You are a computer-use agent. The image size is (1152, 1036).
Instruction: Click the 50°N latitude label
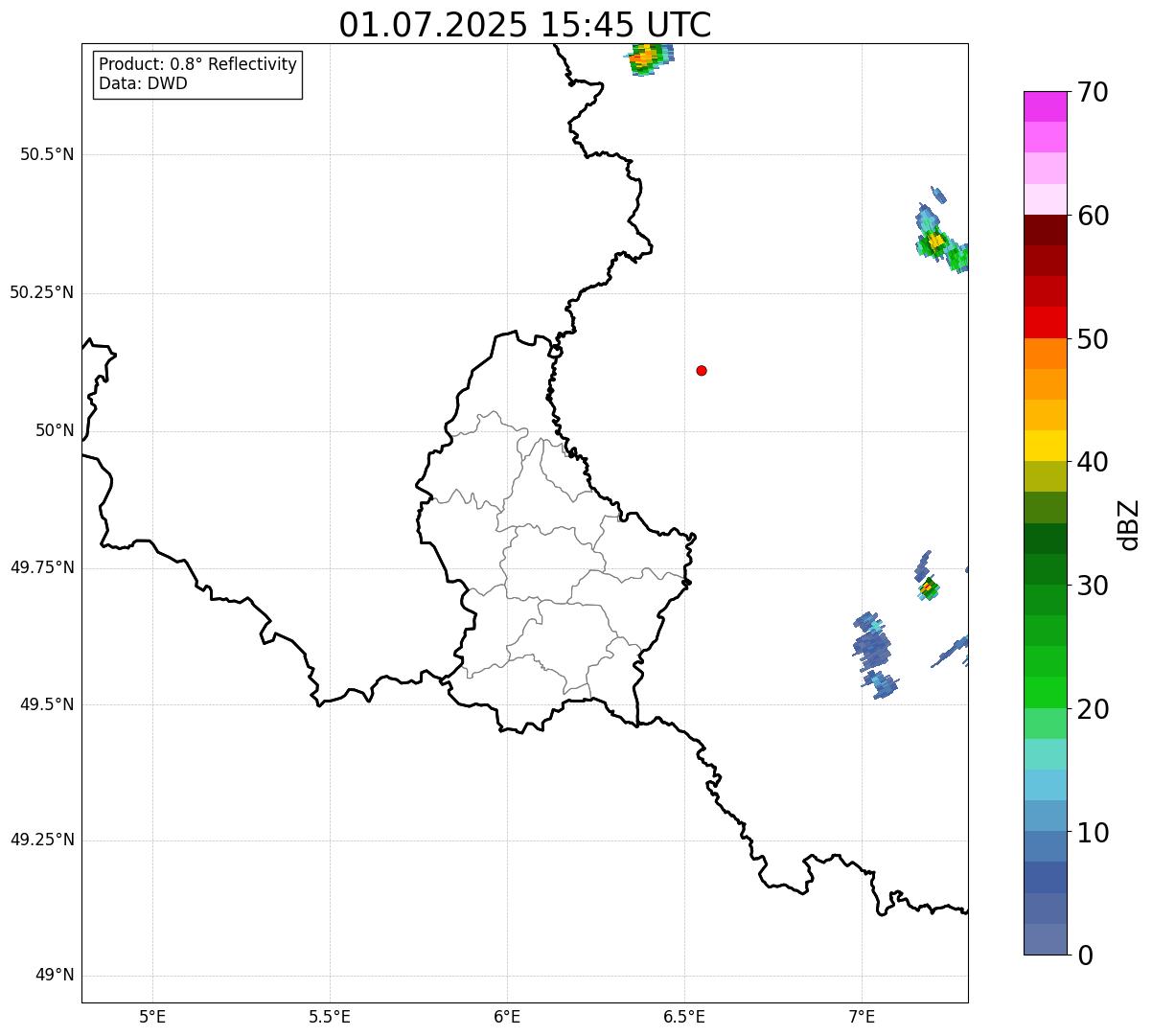click(55, 430)
